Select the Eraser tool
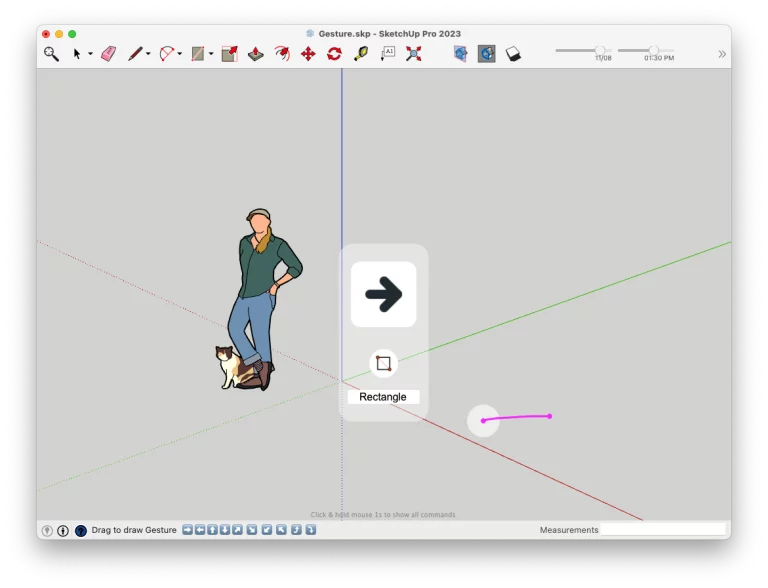This screenshot has width=768, height=588. 109,54
